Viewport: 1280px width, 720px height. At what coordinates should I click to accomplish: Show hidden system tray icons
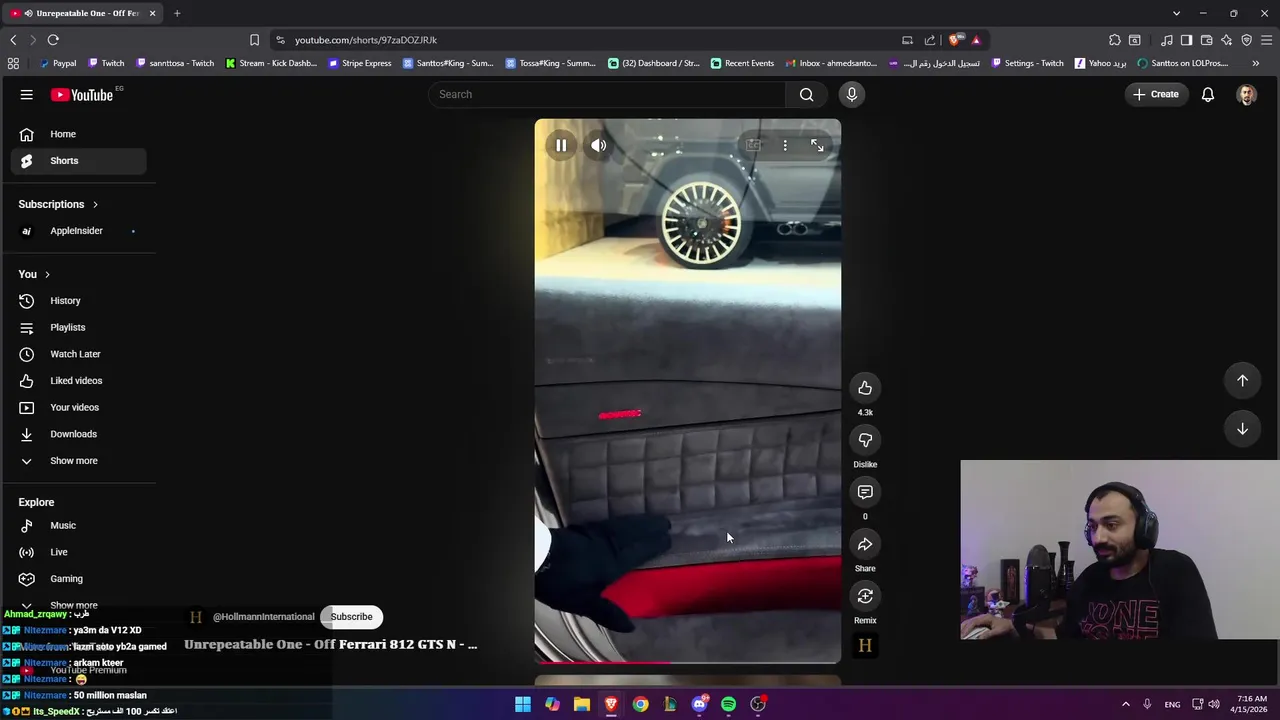tap(1125, 704)
